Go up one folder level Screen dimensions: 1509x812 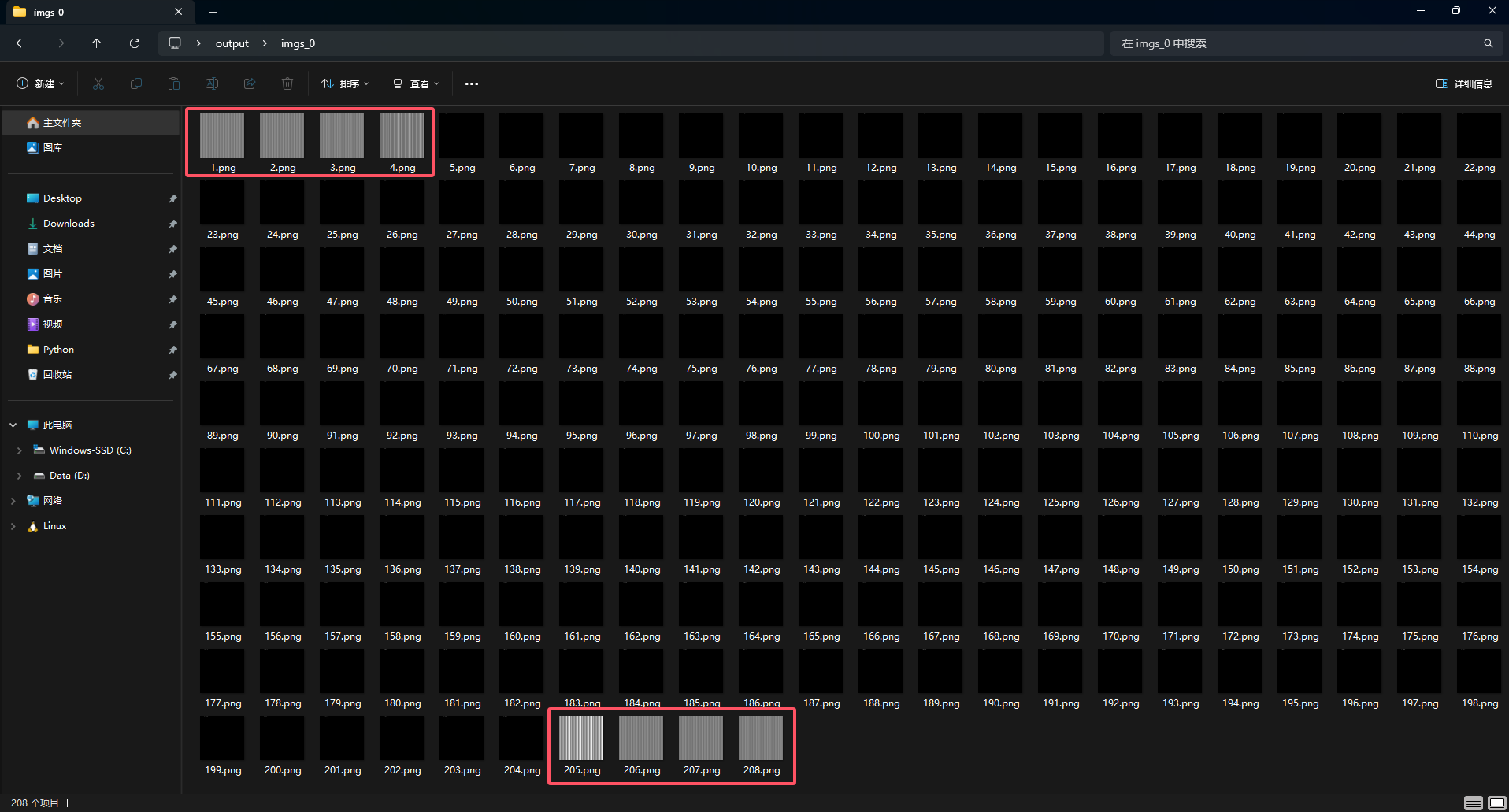96,43
